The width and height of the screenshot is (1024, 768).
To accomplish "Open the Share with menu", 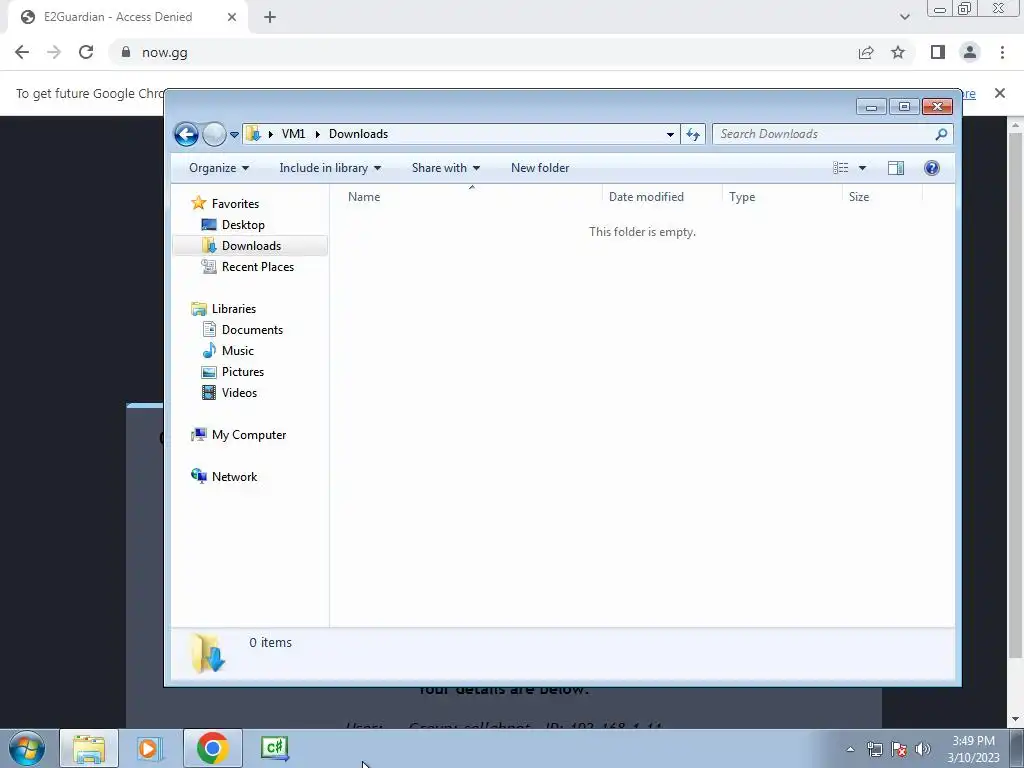I will 445,168.
